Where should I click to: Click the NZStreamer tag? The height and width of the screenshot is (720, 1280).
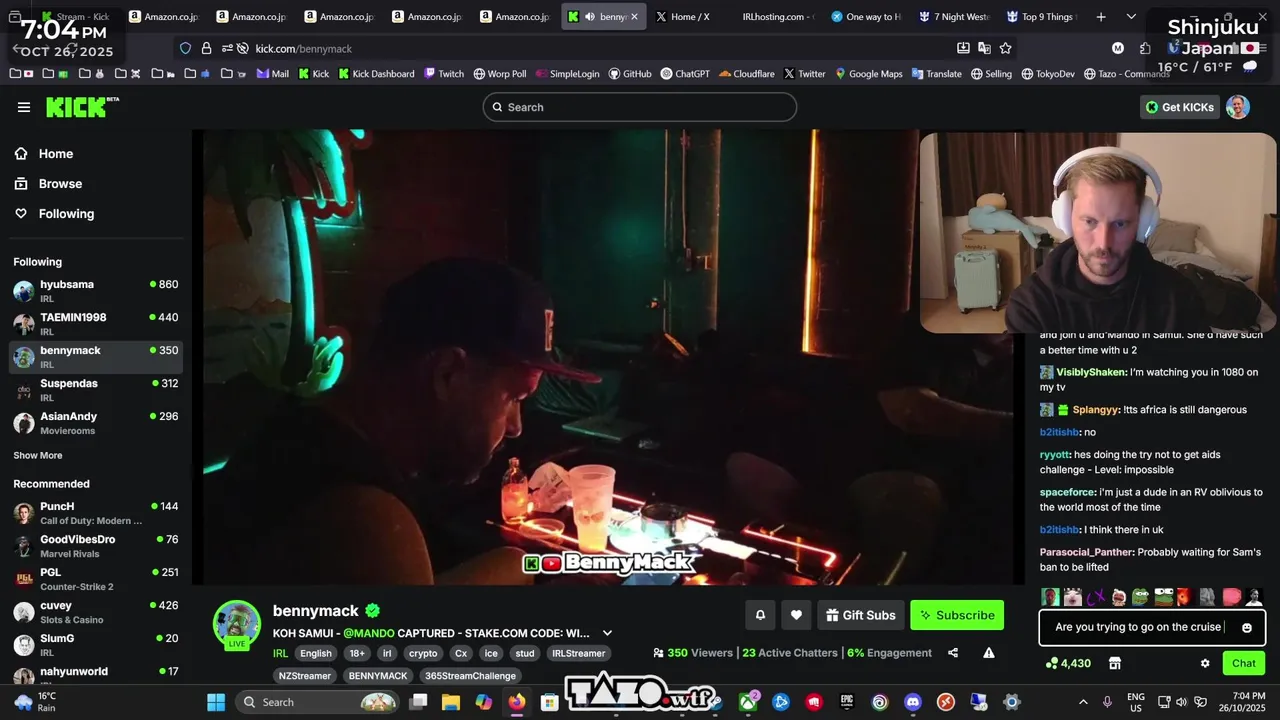coord(304,676)
